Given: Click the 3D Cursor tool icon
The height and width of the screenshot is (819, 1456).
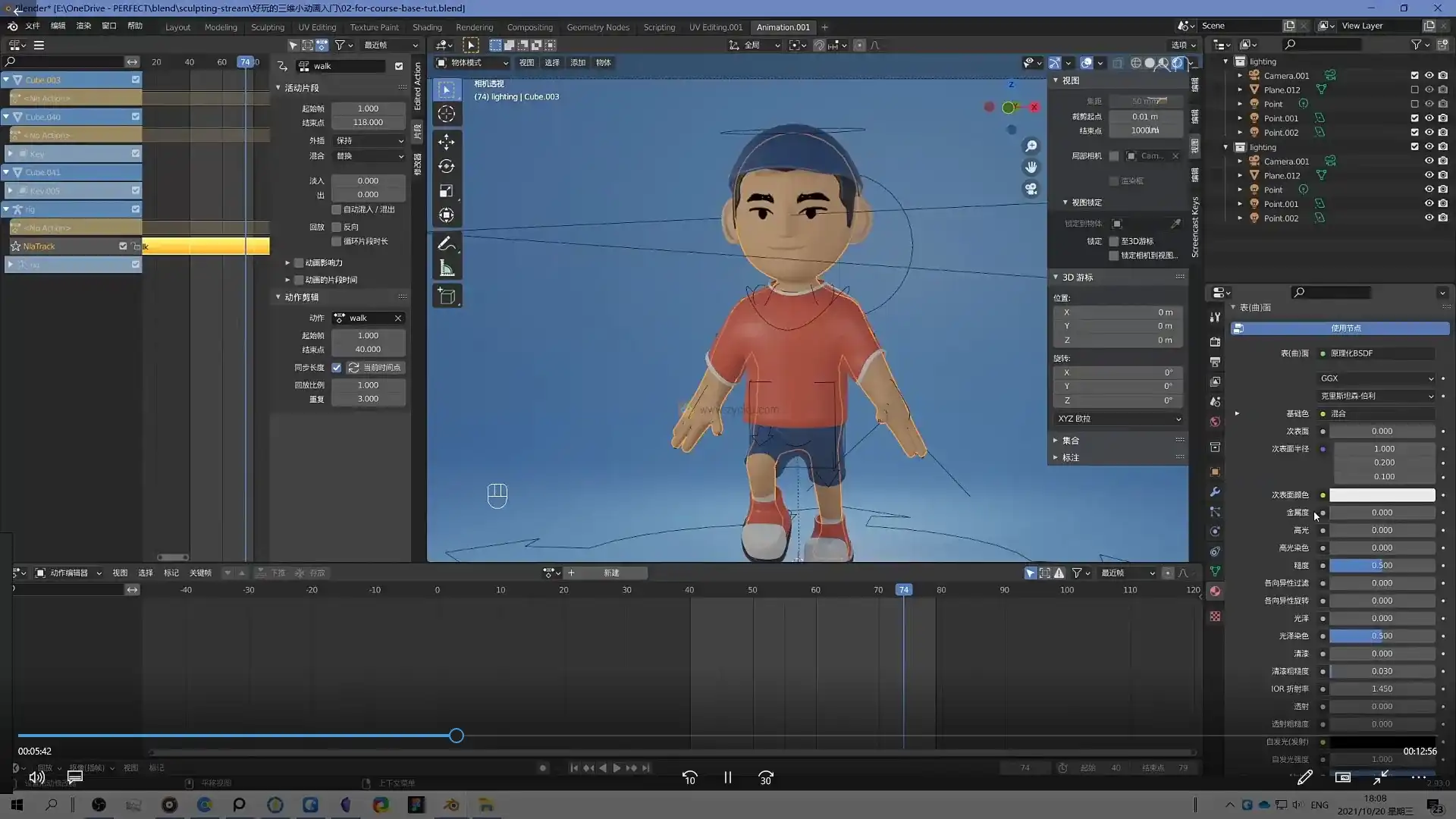Looking at the screenshot, I should click(447, 114).
